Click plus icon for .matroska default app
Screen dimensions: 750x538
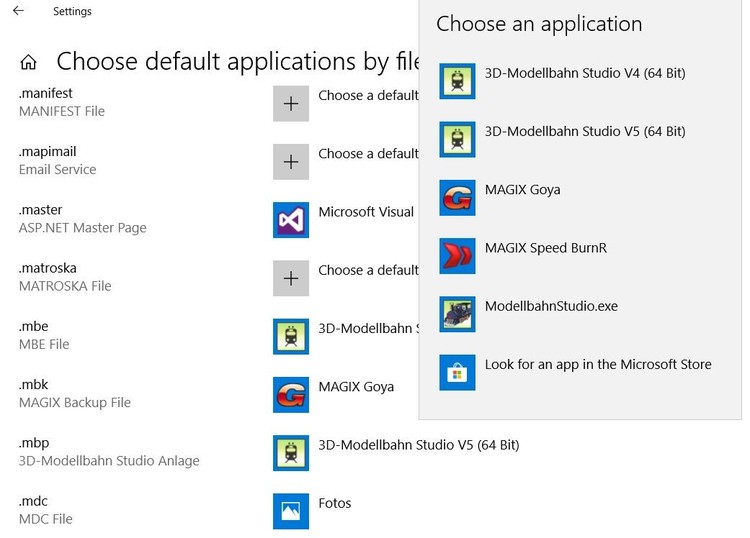coord(291,278)
